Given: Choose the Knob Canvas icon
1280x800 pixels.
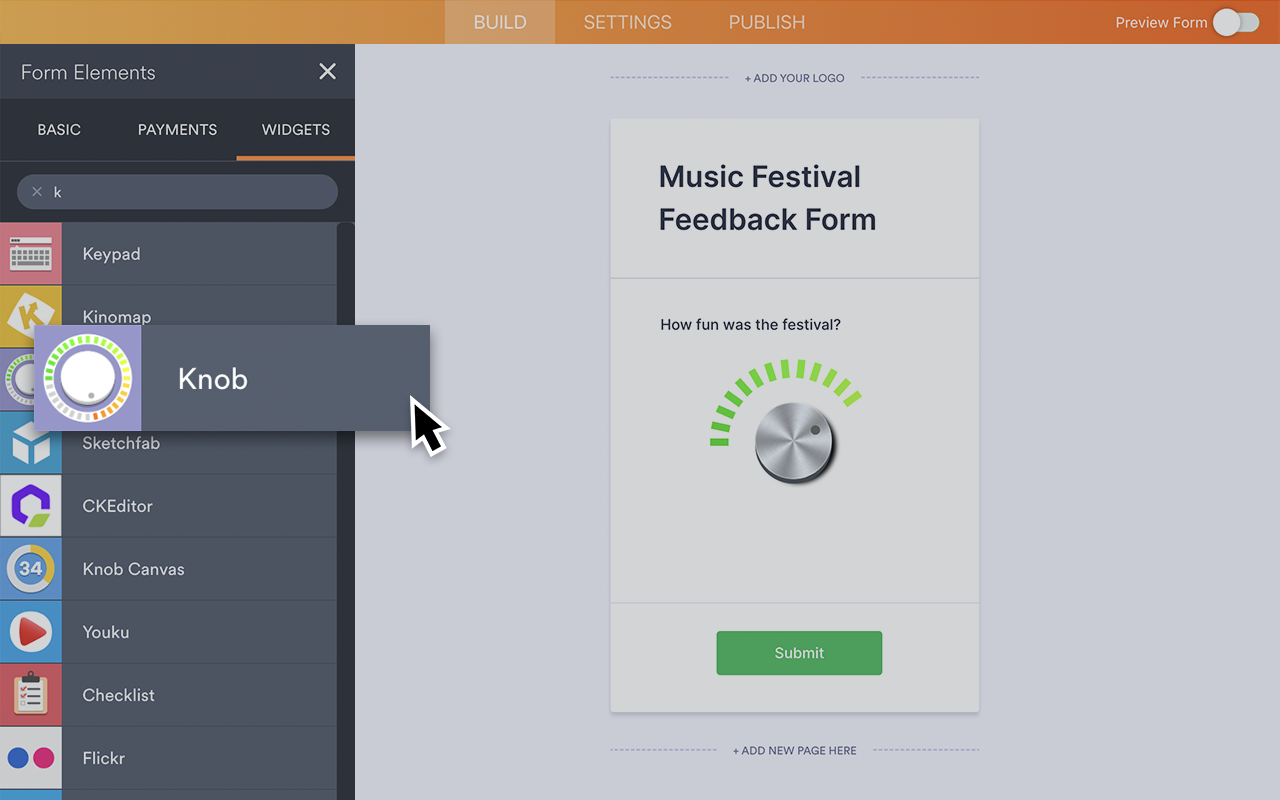Looking at the screenshot, I should (x=30, y=569).
